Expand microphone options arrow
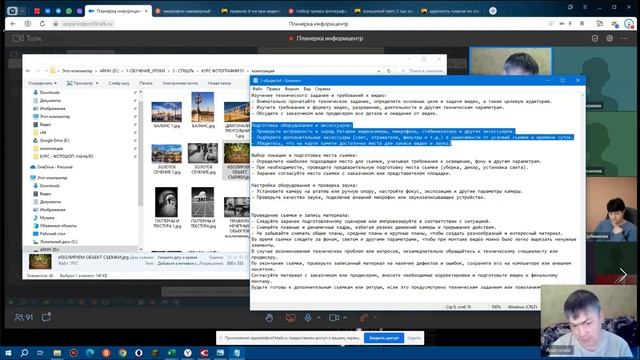Image resolution: width=640 pixels, height=360 pixels. pos(319,318)
